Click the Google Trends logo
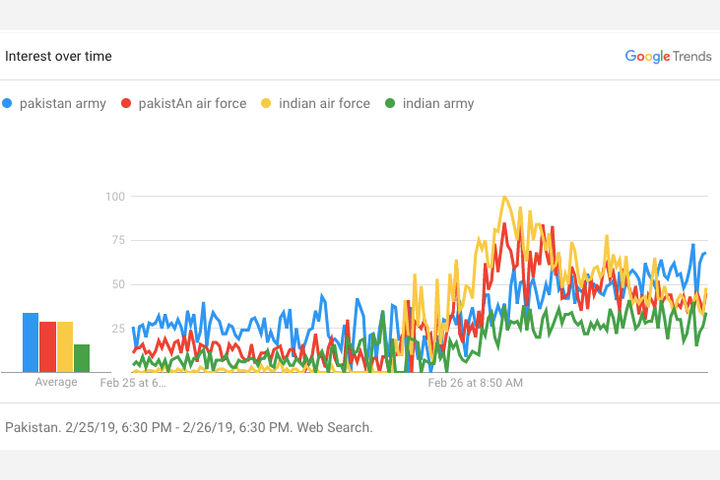720x480 pixels. pyautogui.click(x=668, y=56)
